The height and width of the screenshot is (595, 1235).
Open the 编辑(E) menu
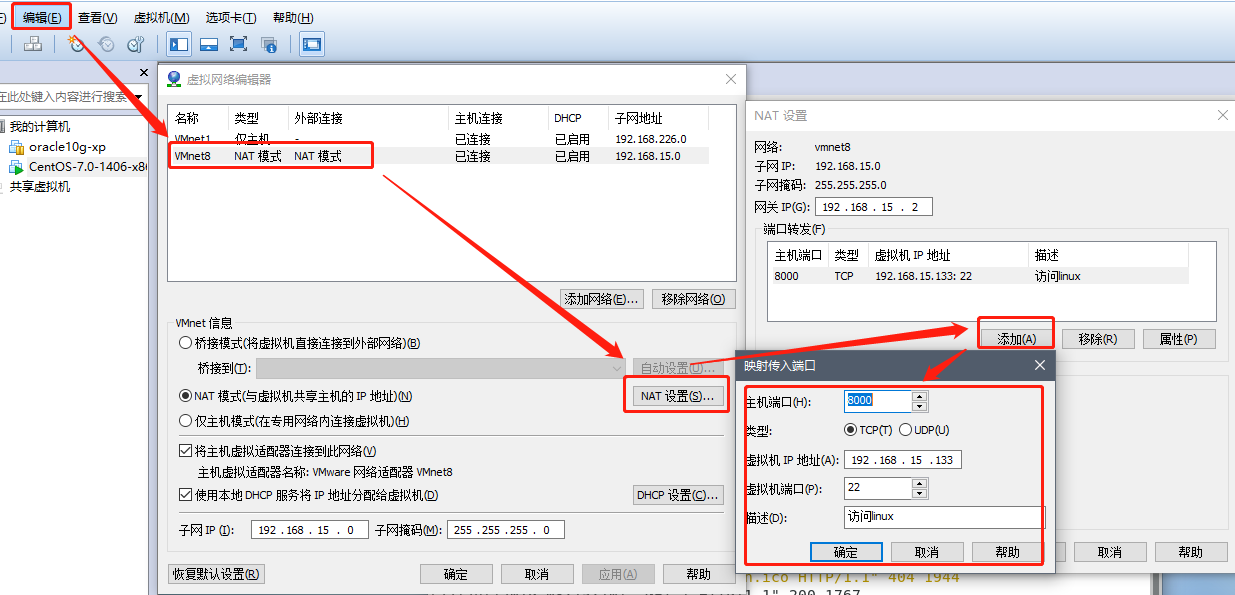click(x=41, y=18)
